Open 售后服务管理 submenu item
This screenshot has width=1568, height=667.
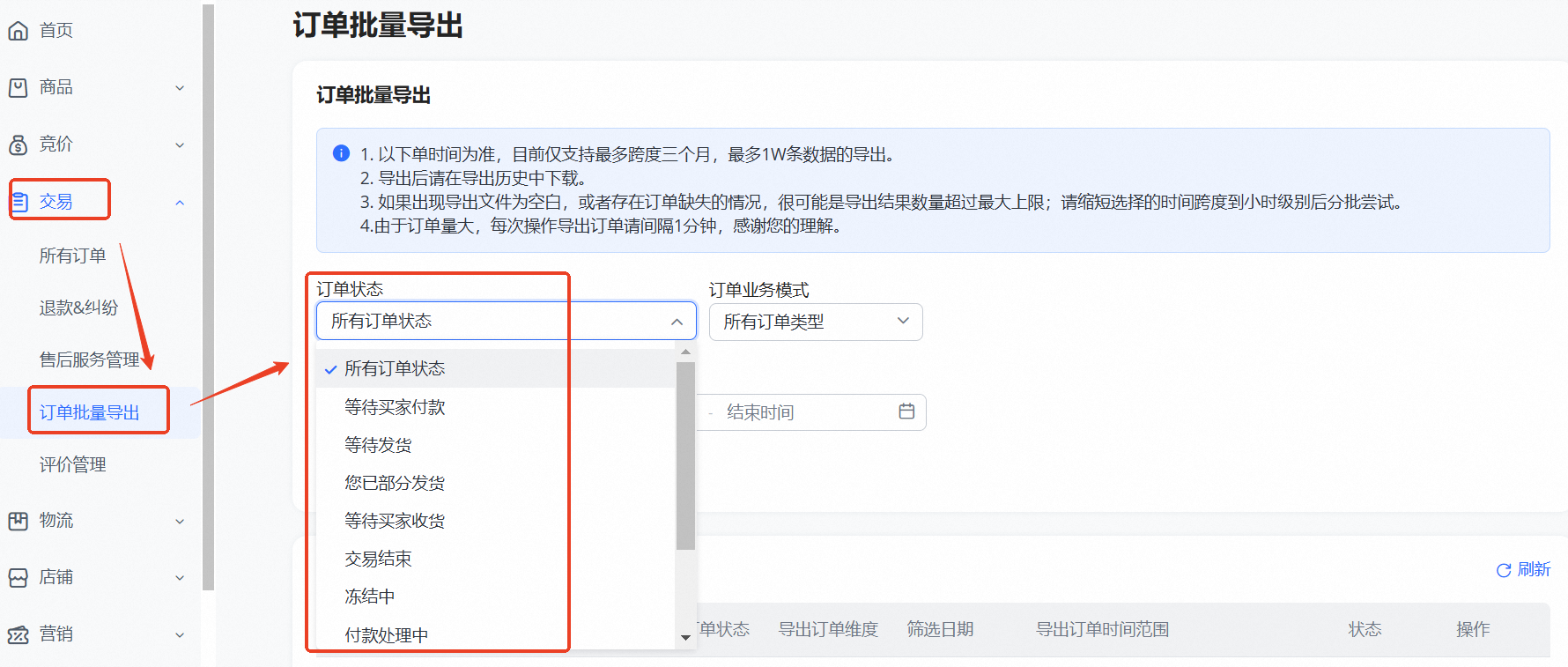(x=89, y=359)
